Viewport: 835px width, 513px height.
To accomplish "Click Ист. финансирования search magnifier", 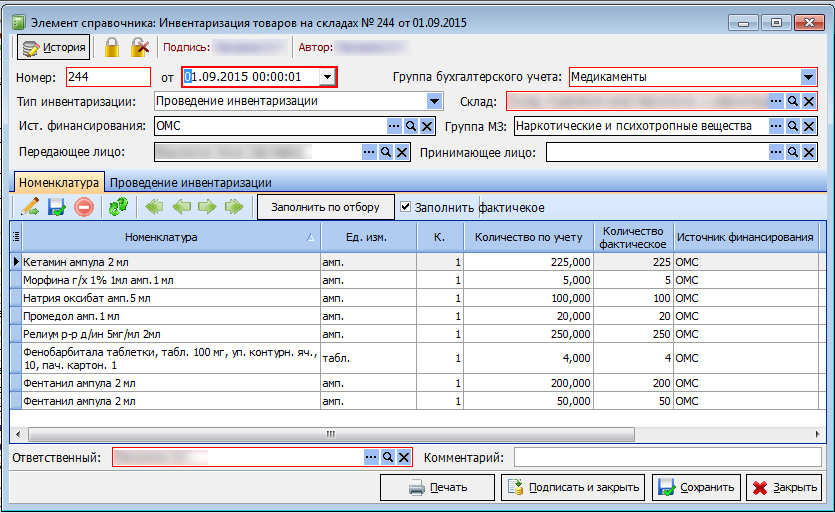I will point(411,126).
